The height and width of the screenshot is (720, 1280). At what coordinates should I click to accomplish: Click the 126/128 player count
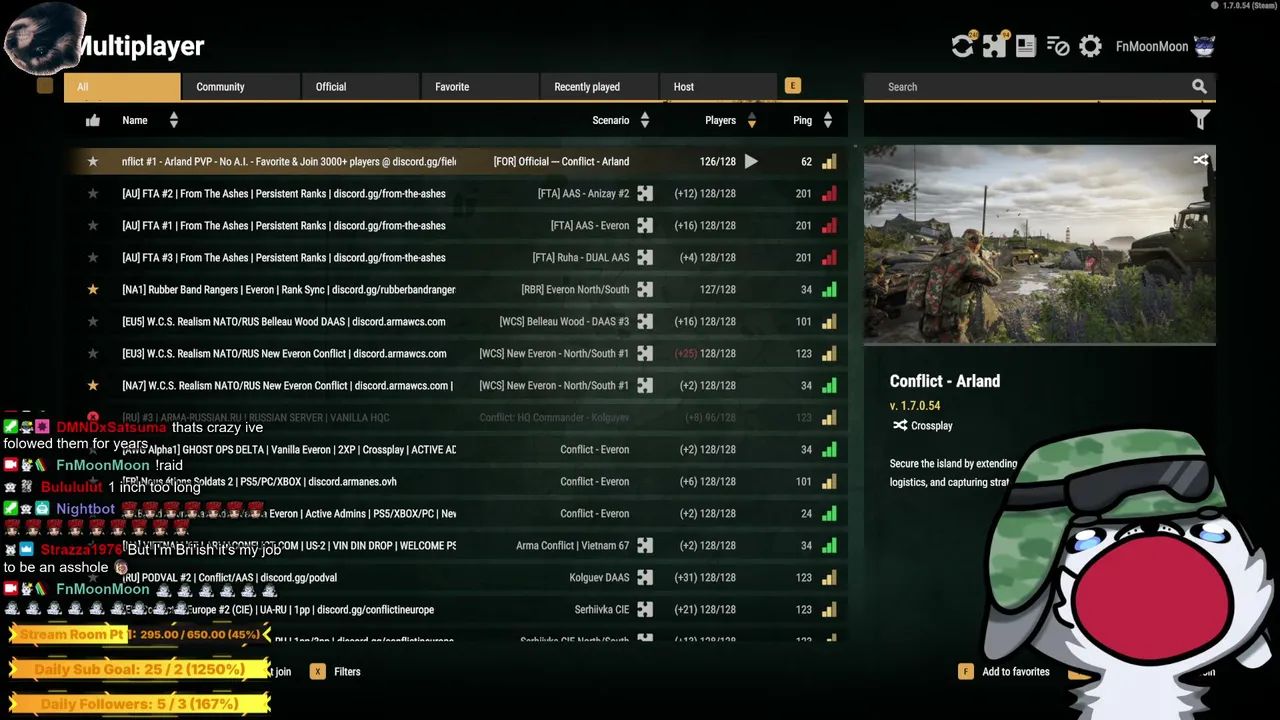717,161
